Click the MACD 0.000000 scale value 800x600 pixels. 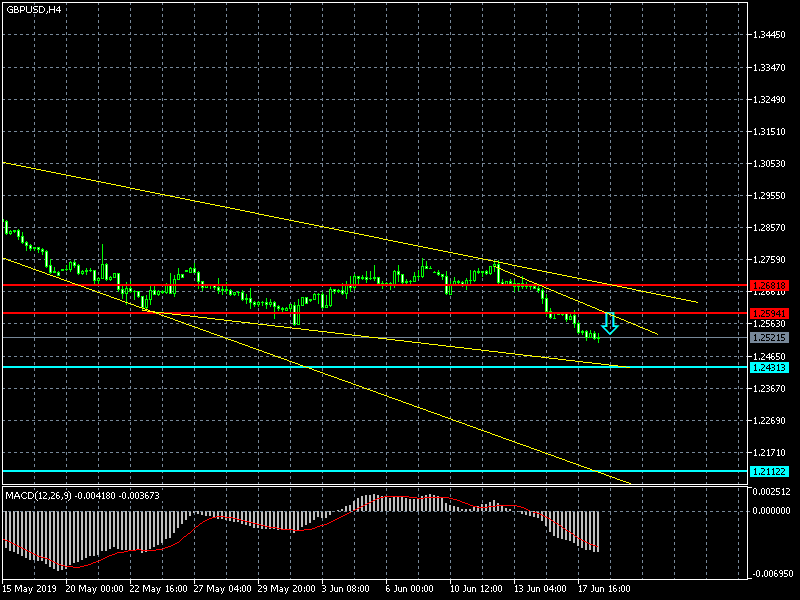coord(772,511)
